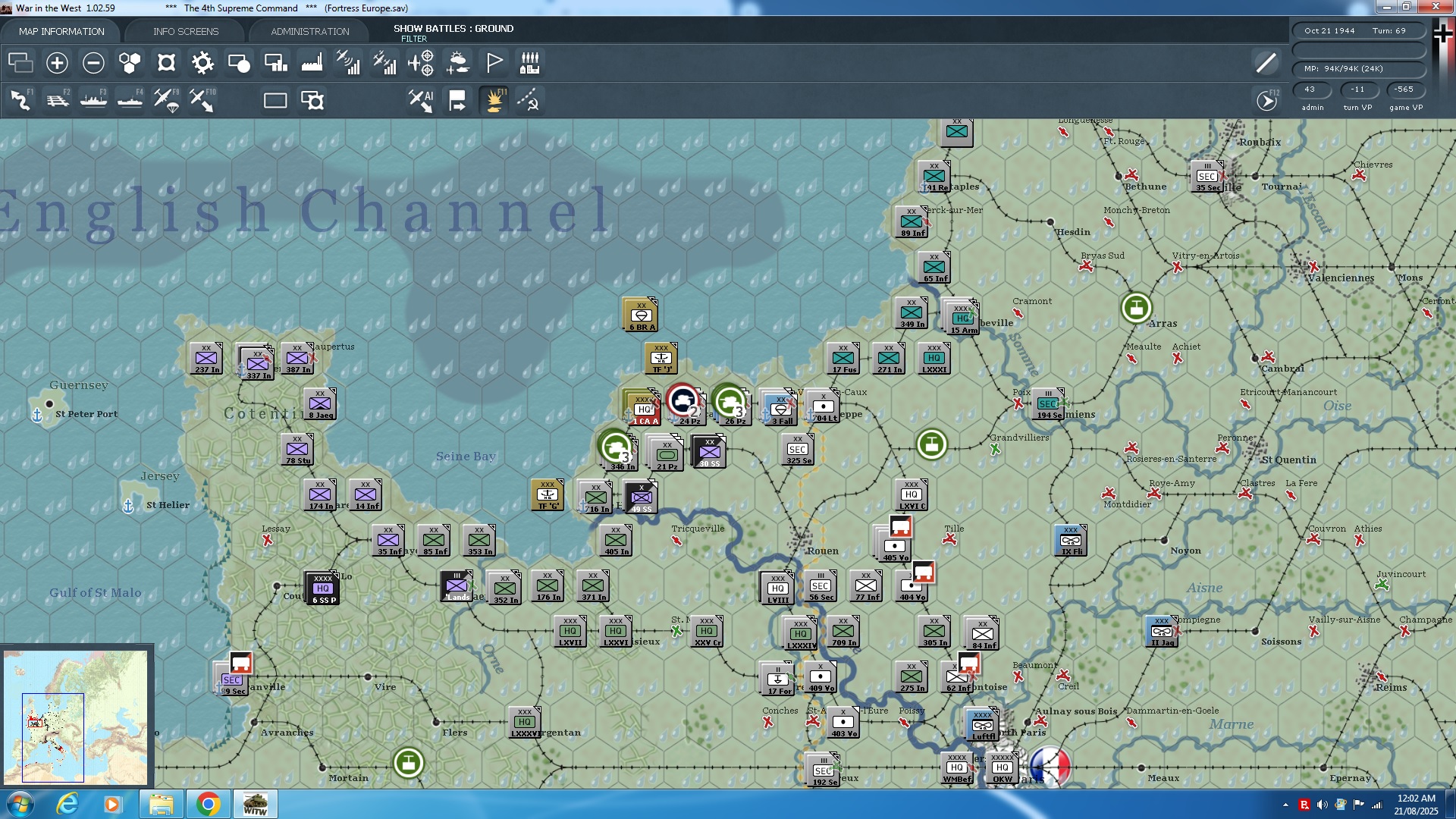
Task: Click the St Helier port anchor icon
Action: (128, 506)
